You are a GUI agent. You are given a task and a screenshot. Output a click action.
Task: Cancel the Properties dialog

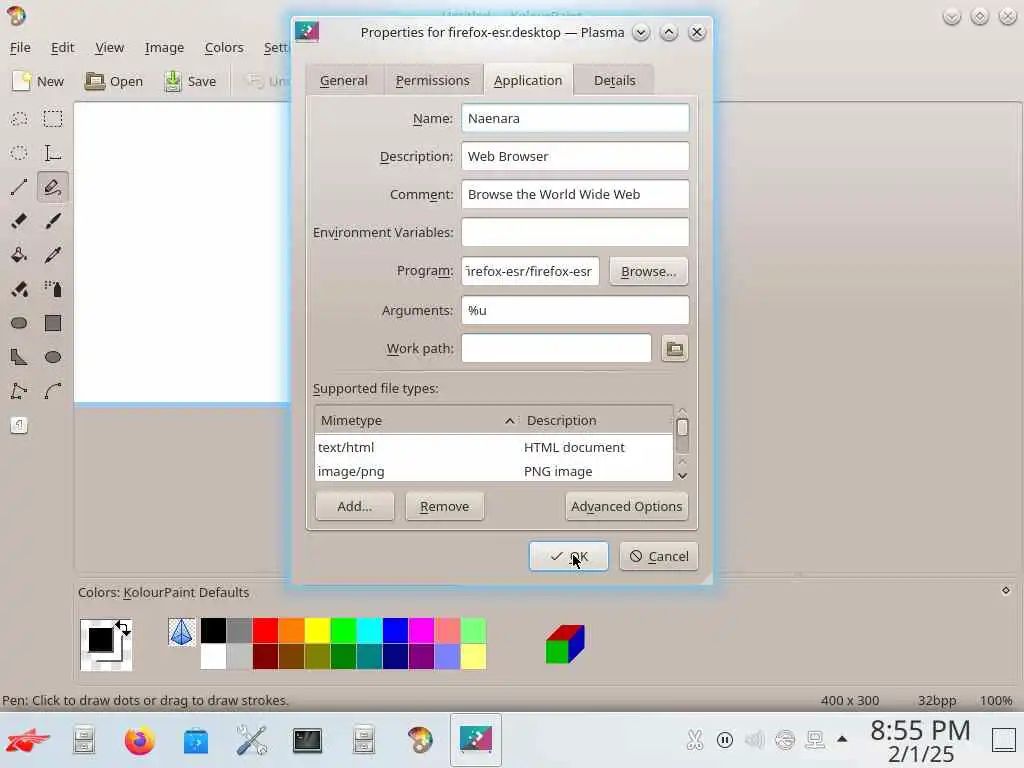(659, 556)
